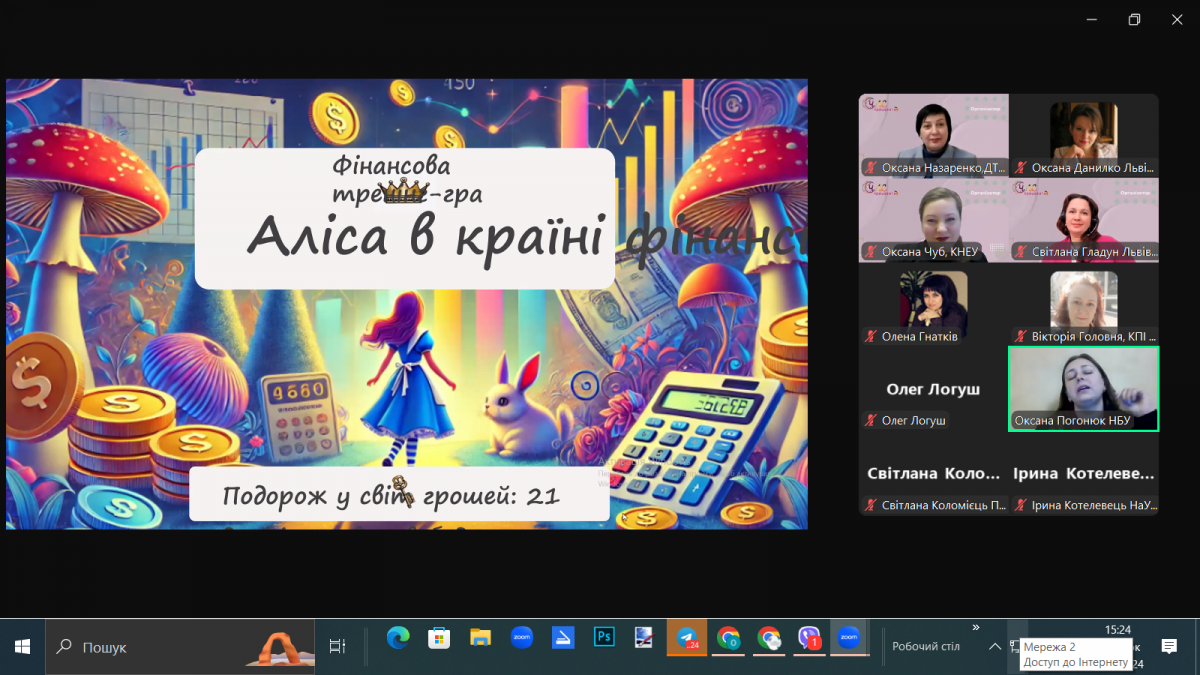Restore down the Zoom window
Viewport: 1200px width, 675px height.
1134,20
